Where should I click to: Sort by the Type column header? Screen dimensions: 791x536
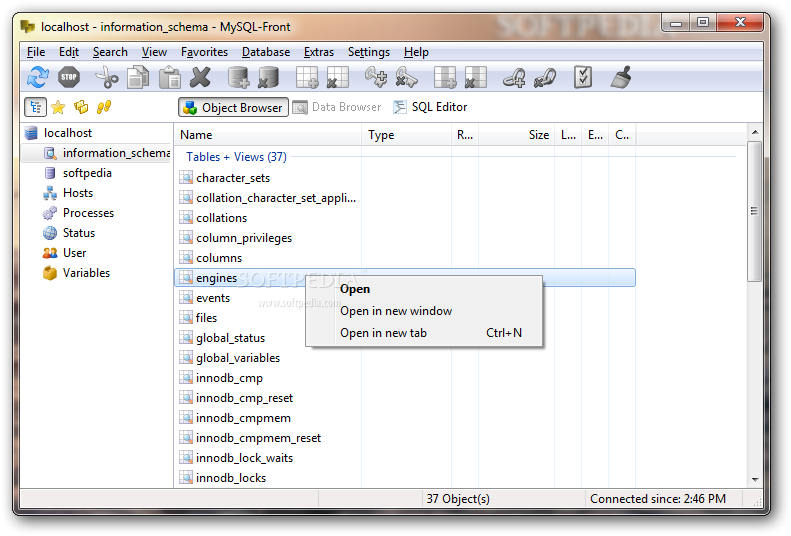tap(406, 135)
